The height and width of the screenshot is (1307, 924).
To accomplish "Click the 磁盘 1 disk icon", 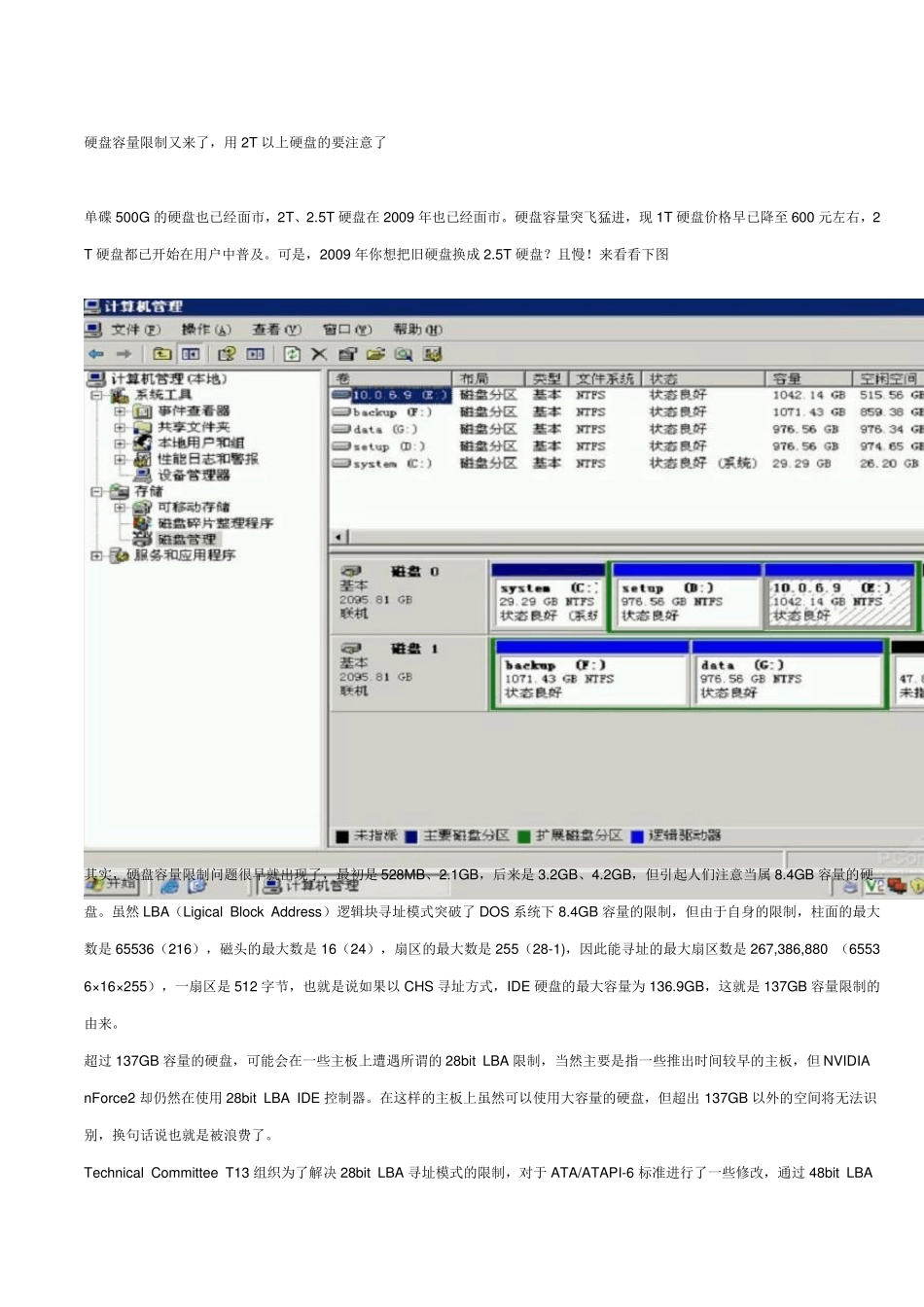I will click(351, 648).
